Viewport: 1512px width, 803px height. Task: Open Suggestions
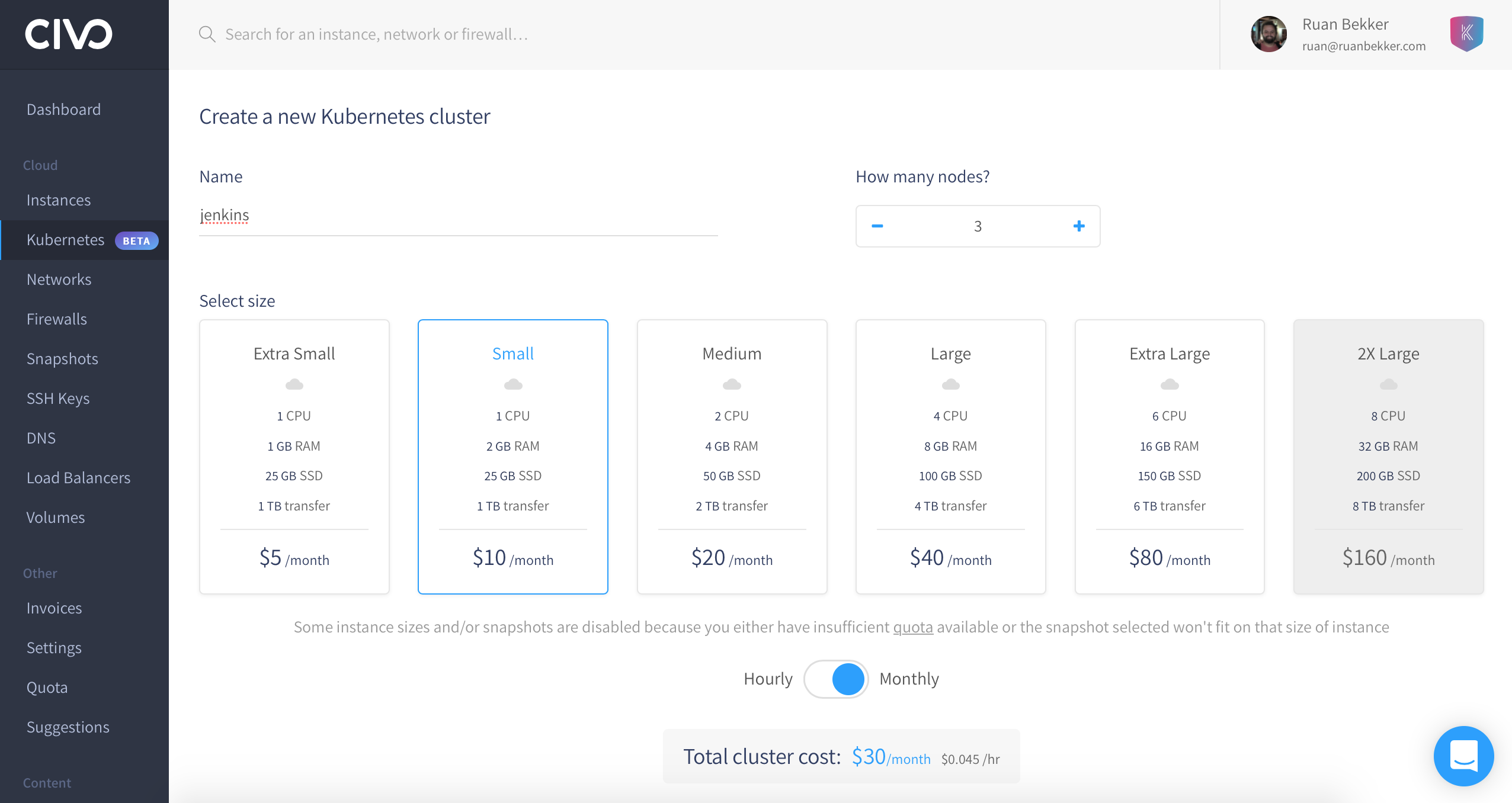pos(68,727)
